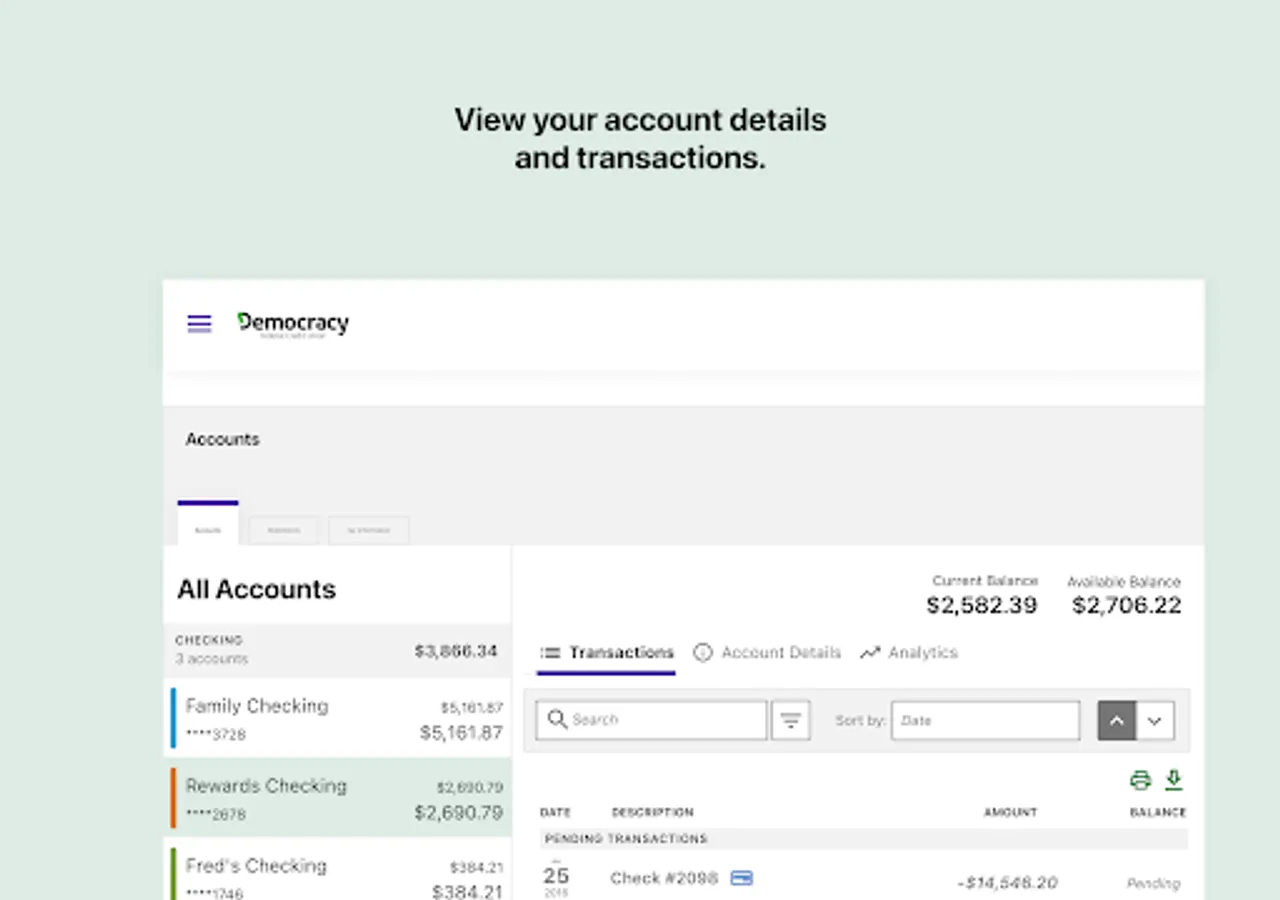The image size is (1280, 900).
Task: Click the Account Details info icon
Action: [703, 653]
